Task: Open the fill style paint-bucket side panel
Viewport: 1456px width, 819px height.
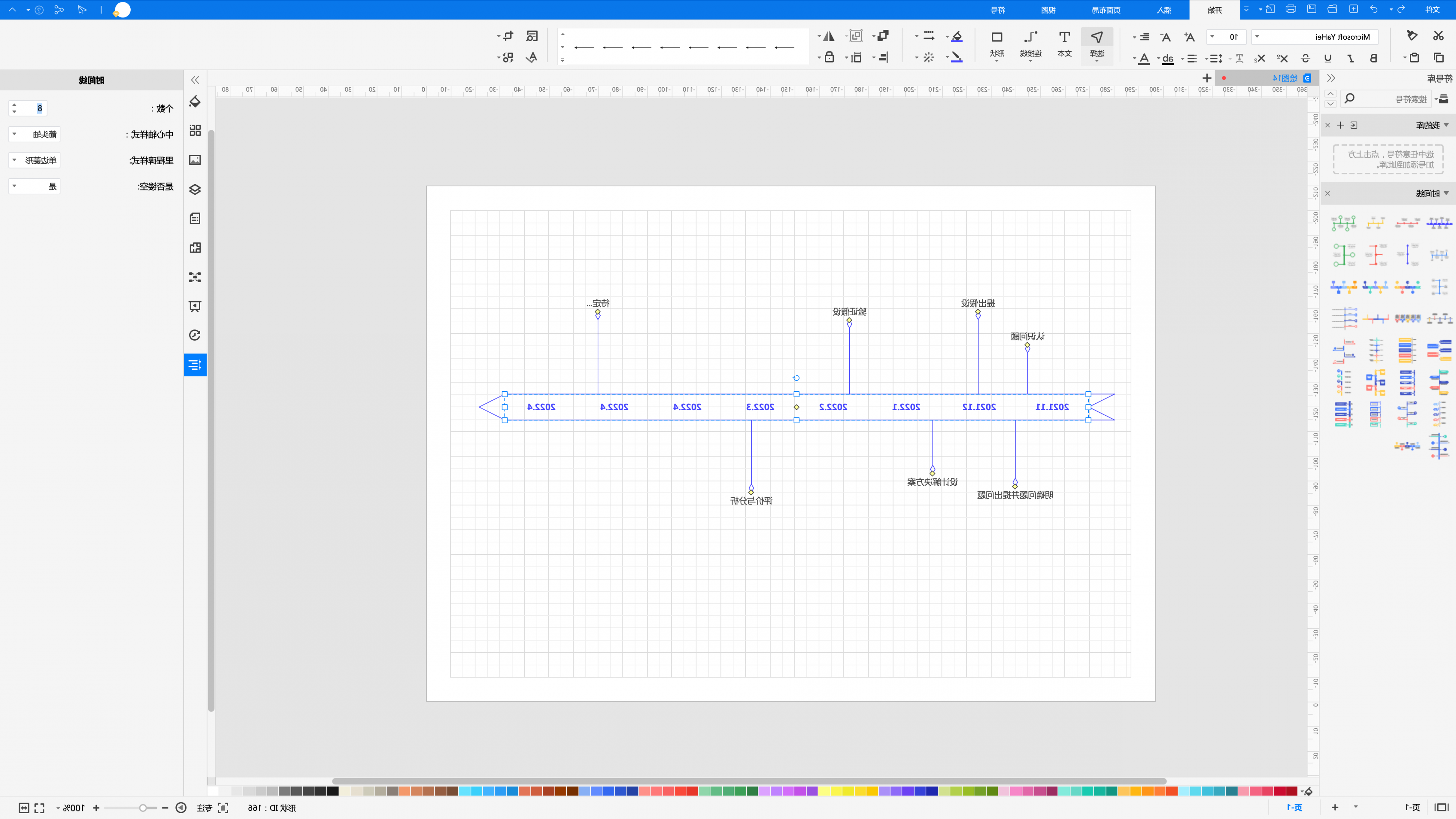Action: click(x=195, y=102)
